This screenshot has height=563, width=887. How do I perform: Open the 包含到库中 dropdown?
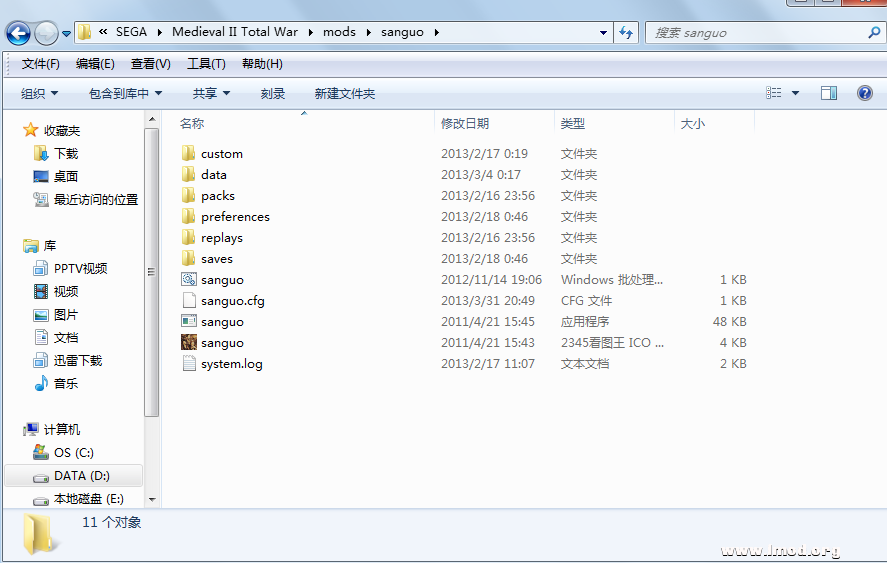click(x=126, y=93)
